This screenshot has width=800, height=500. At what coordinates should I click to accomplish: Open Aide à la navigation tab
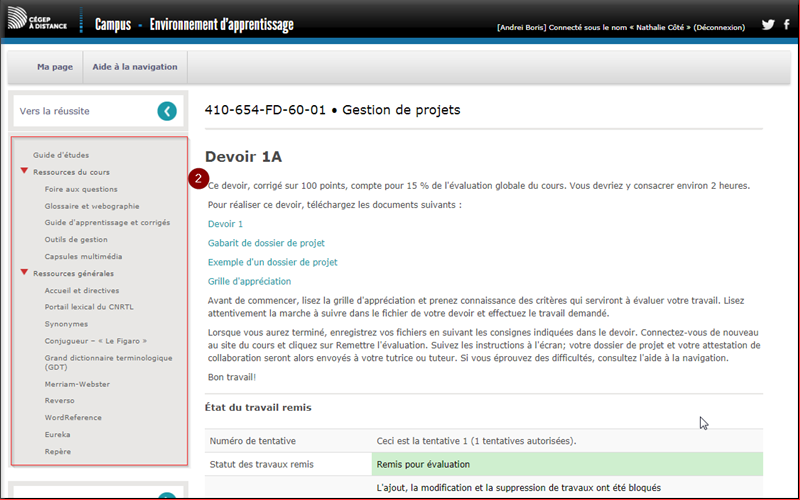(134, 67)
